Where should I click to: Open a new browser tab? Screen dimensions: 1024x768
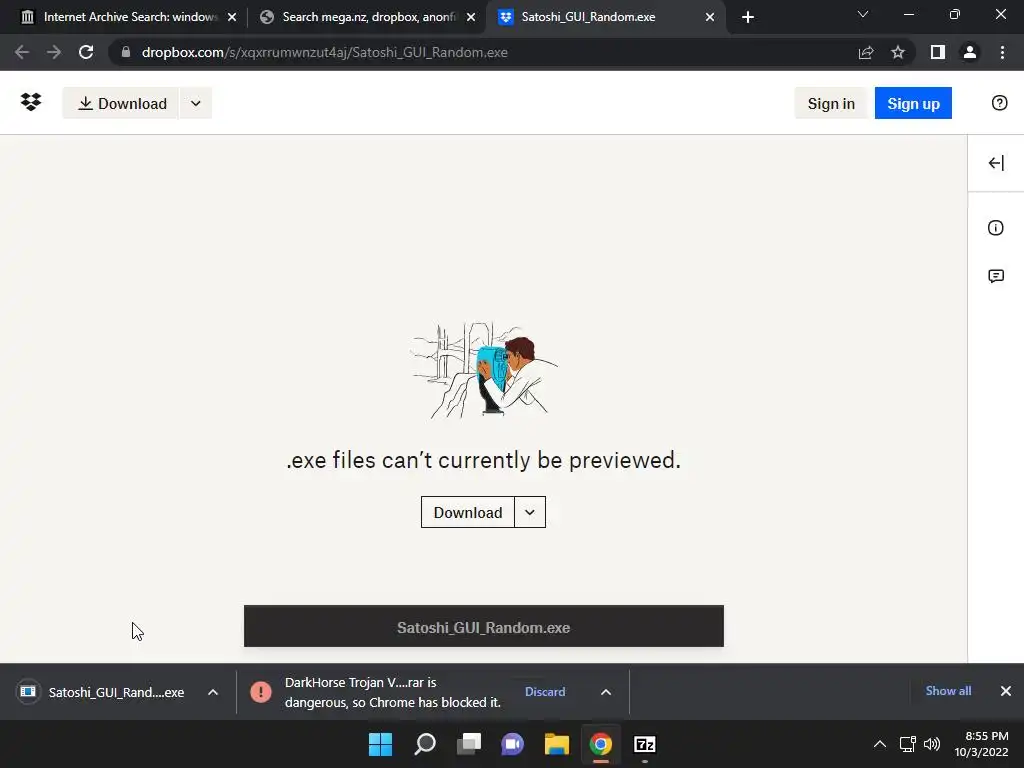(x=748, y=17)
